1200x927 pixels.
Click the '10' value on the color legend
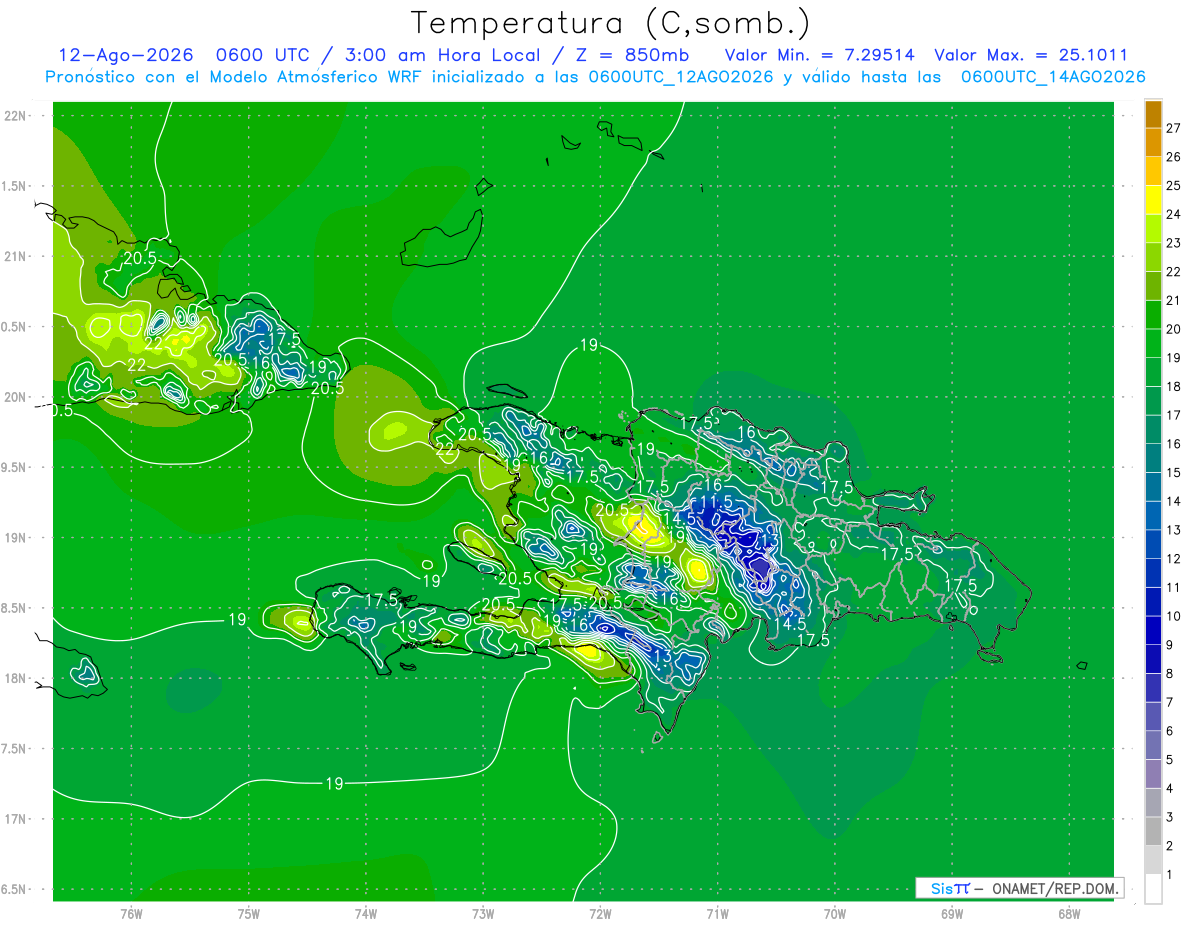(1173, 616)
